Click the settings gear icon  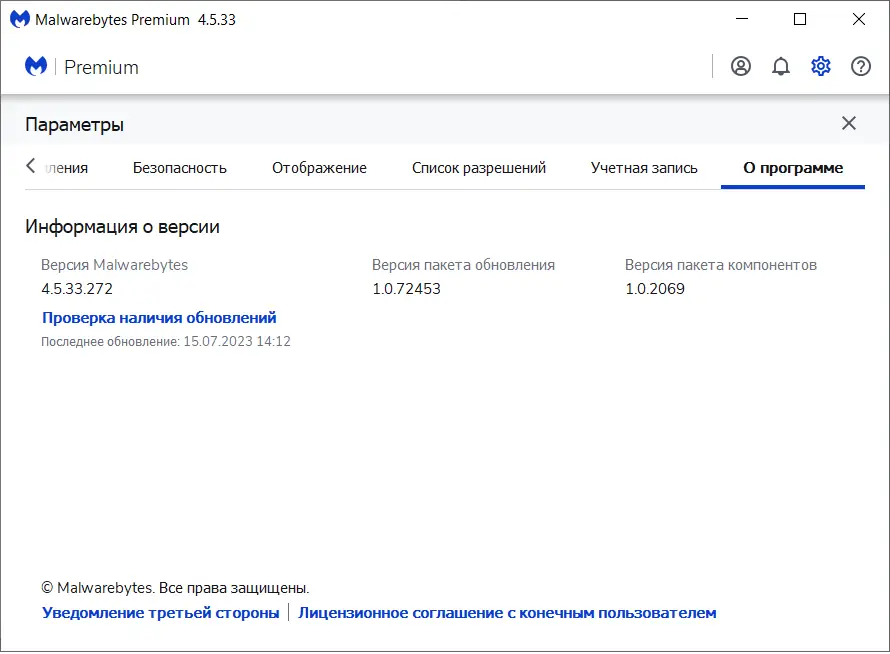click(821, 66)
